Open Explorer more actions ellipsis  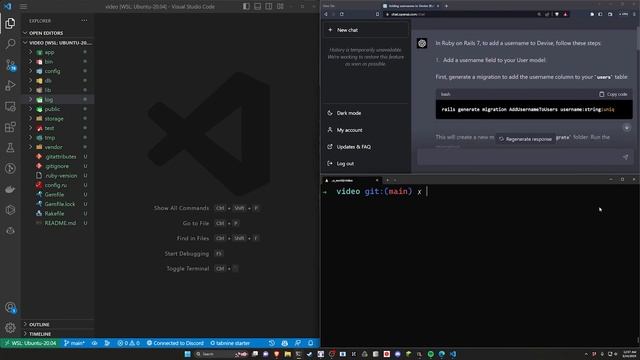(x=84, y=20)
